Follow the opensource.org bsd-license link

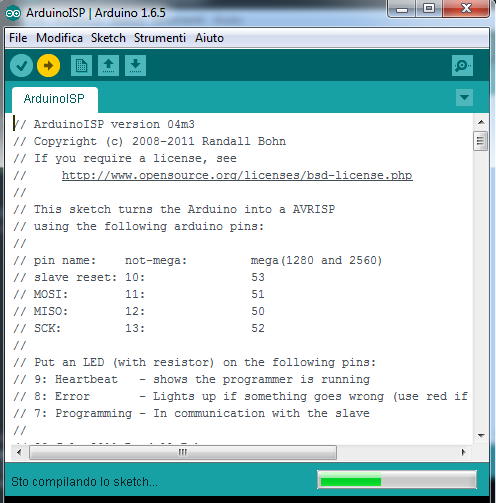pyautogui.click(x=237, y=175)
